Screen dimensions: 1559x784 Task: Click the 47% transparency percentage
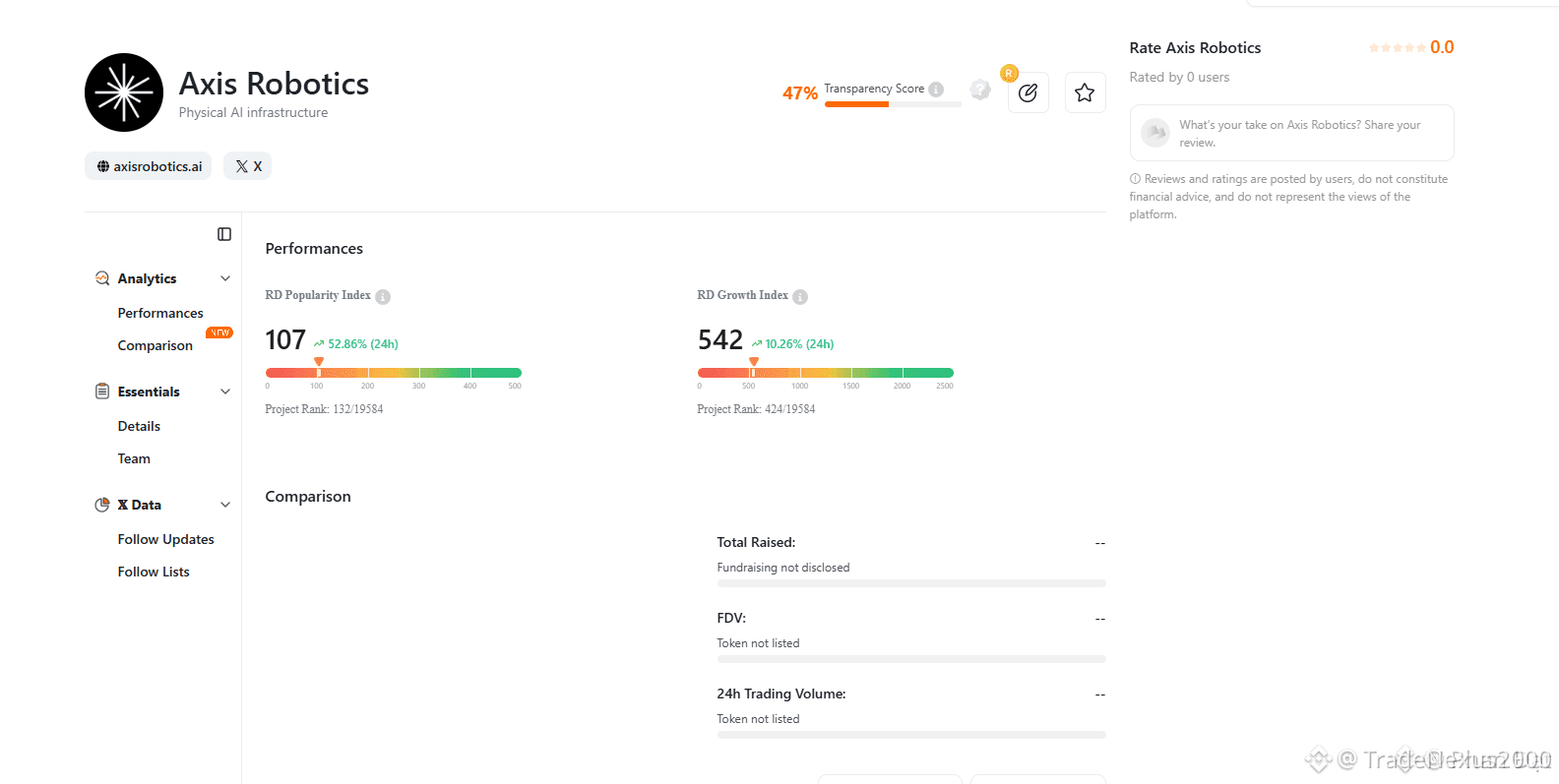click(800, 93)
